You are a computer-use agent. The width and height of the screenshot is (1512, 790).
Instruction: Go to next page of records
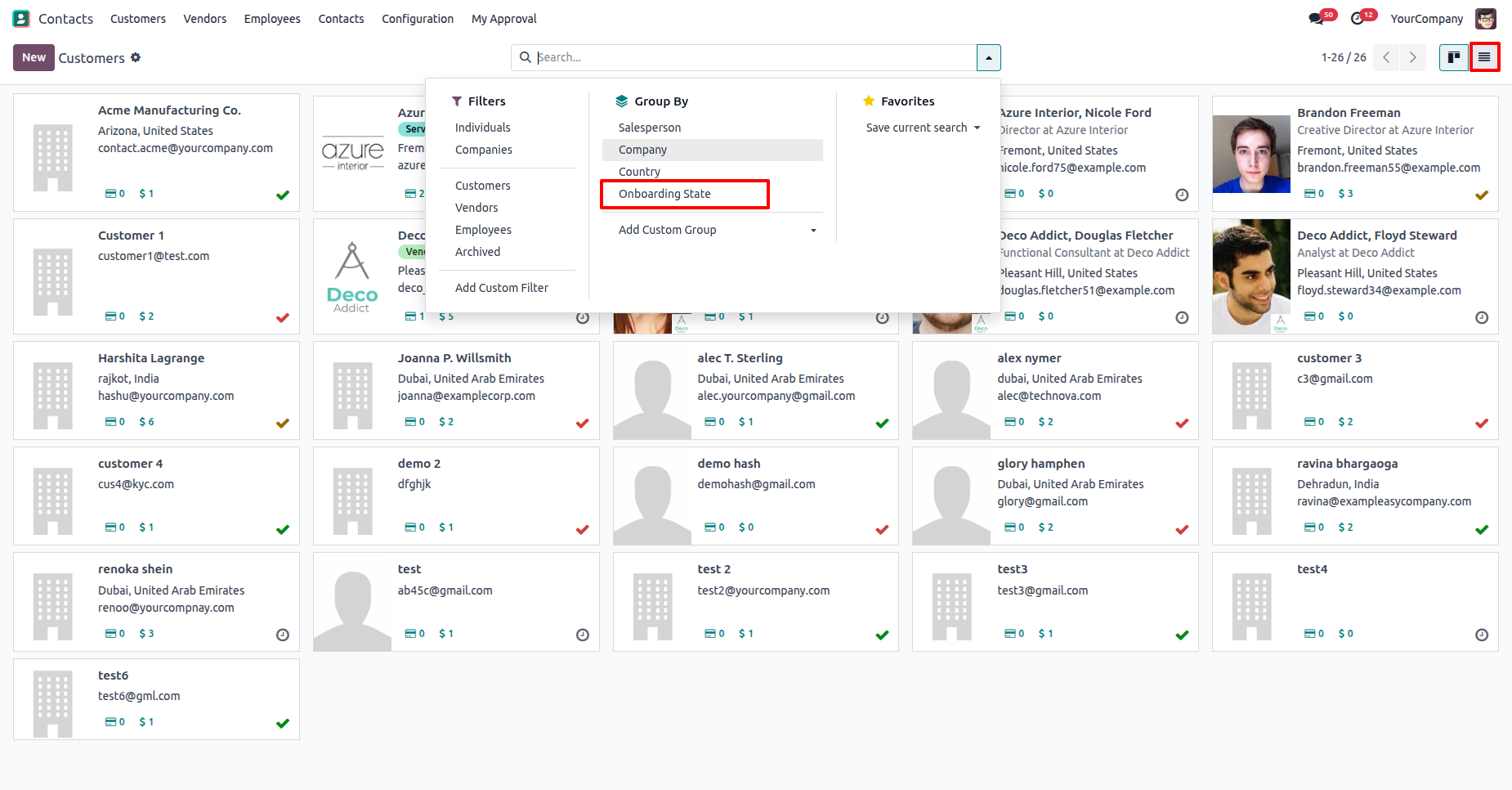pos(1412,57)
